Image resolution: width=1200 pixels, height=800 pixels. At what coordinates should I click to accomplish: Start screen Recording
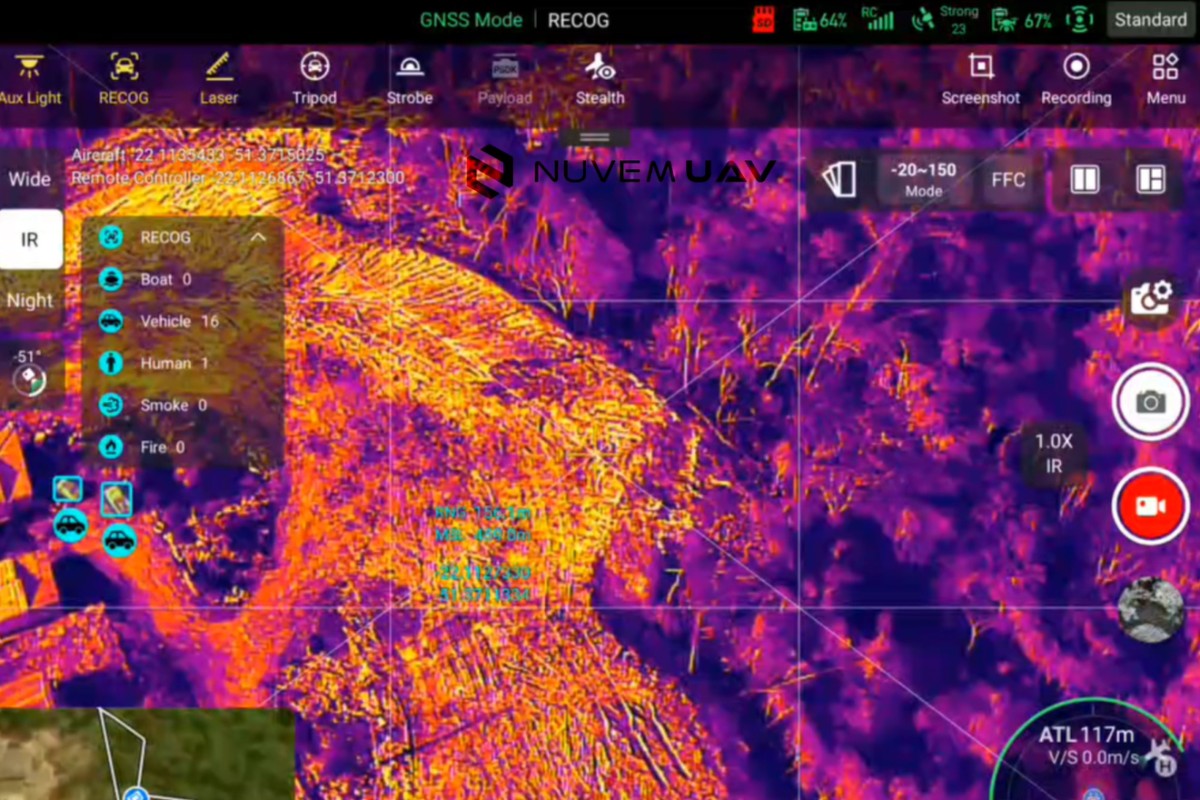[1076, 79]
